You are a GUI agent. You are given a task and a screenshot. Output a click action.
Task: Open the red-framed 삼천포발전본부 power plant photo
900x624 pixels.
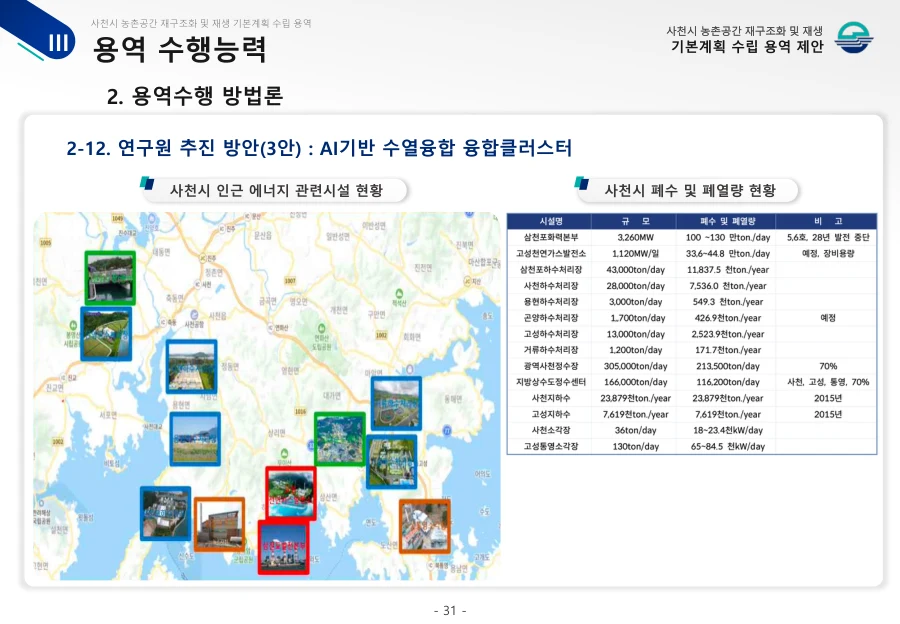click(284, 547)
